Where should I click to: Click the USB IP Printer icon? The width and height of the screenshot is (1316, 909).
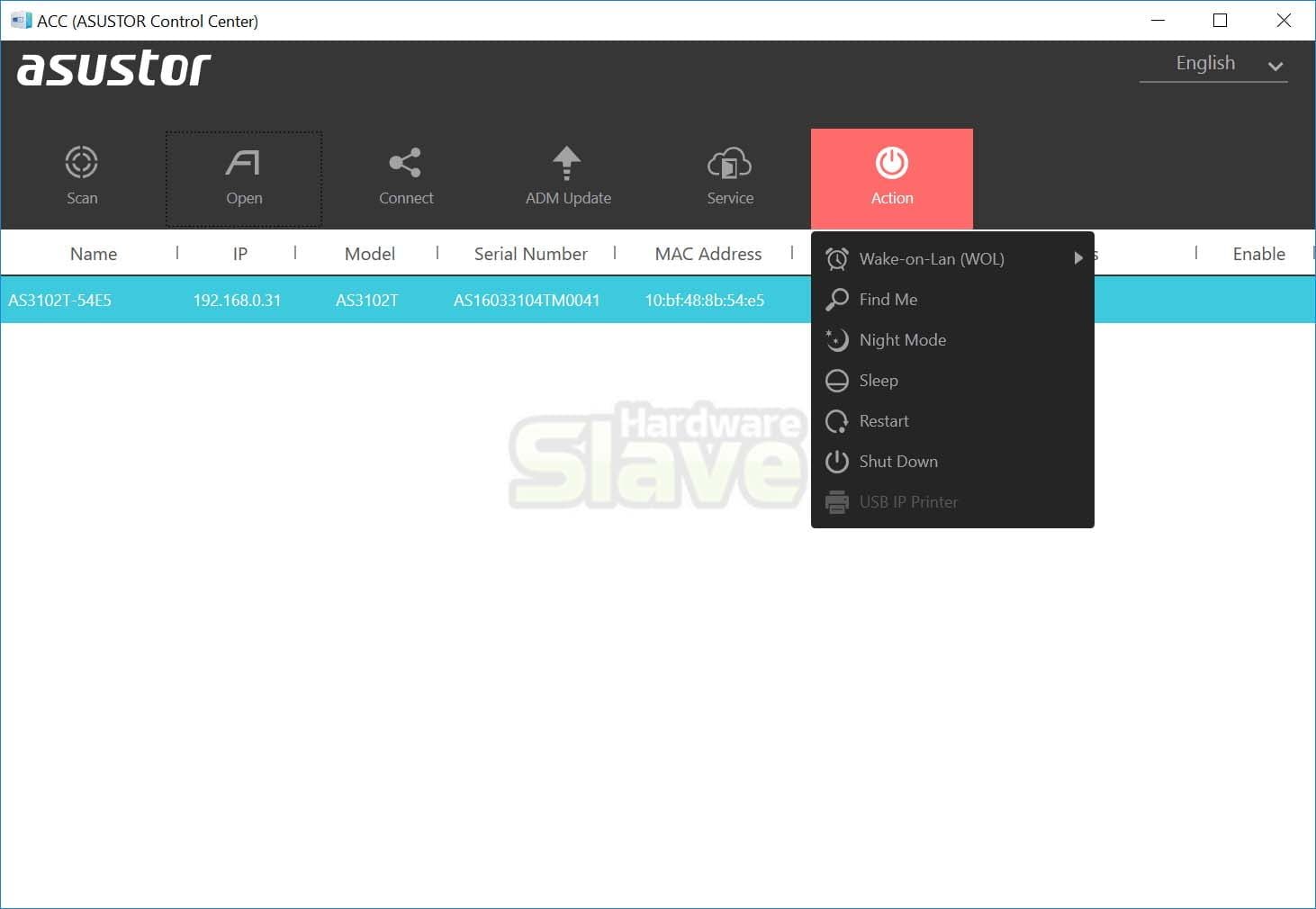coord(837,502)
